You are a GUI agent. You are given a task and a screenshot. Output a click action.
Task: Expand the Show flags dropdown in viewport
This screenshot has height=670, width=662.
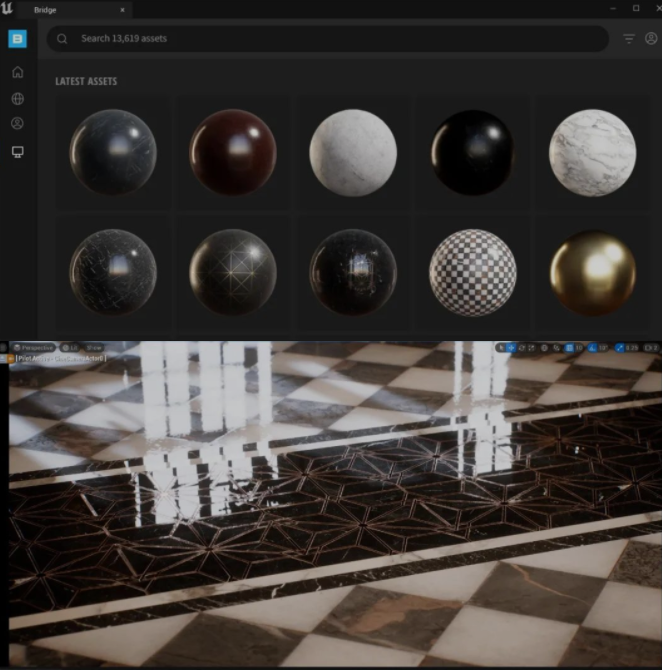(x=93, y=347)
